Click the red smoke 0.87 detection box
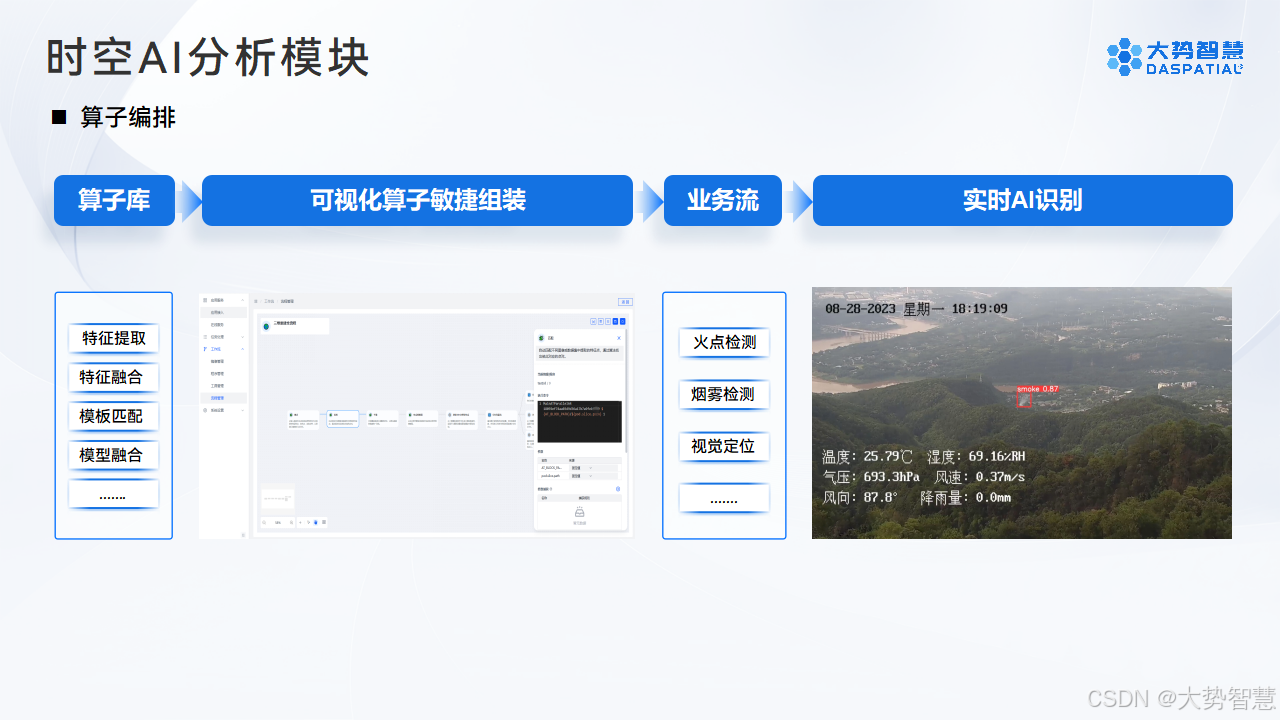The height and width of the screenshot is (720, 1280). pyautogui.click(x=1024, y=400)
